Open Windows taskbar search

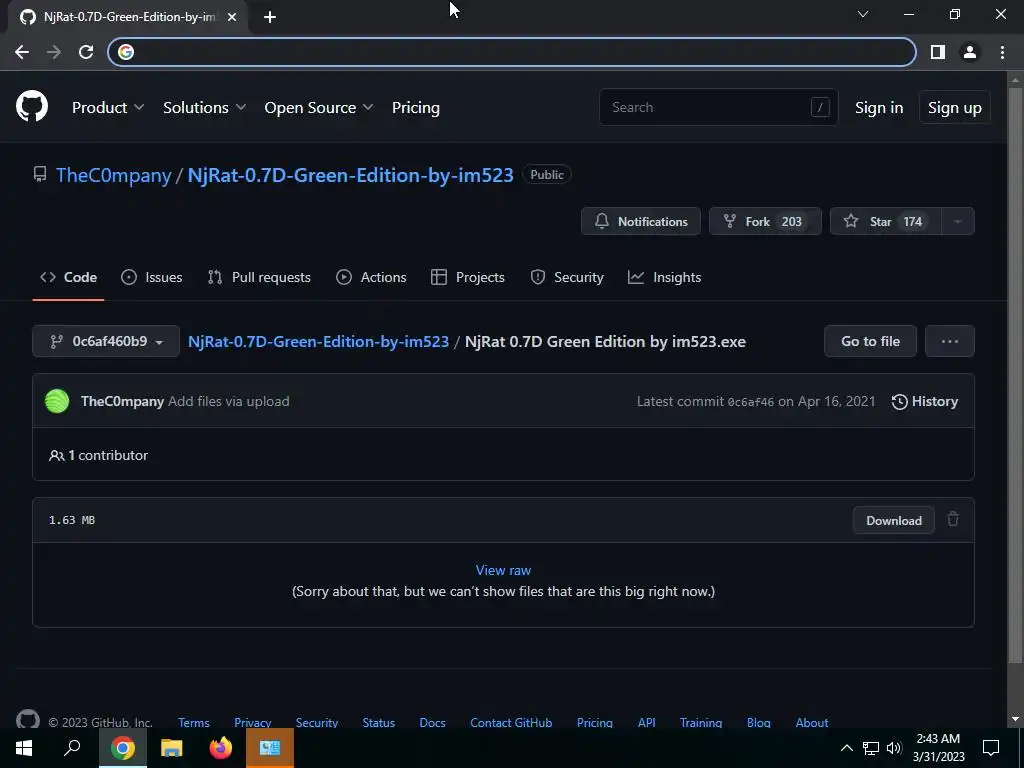point(72,748)
